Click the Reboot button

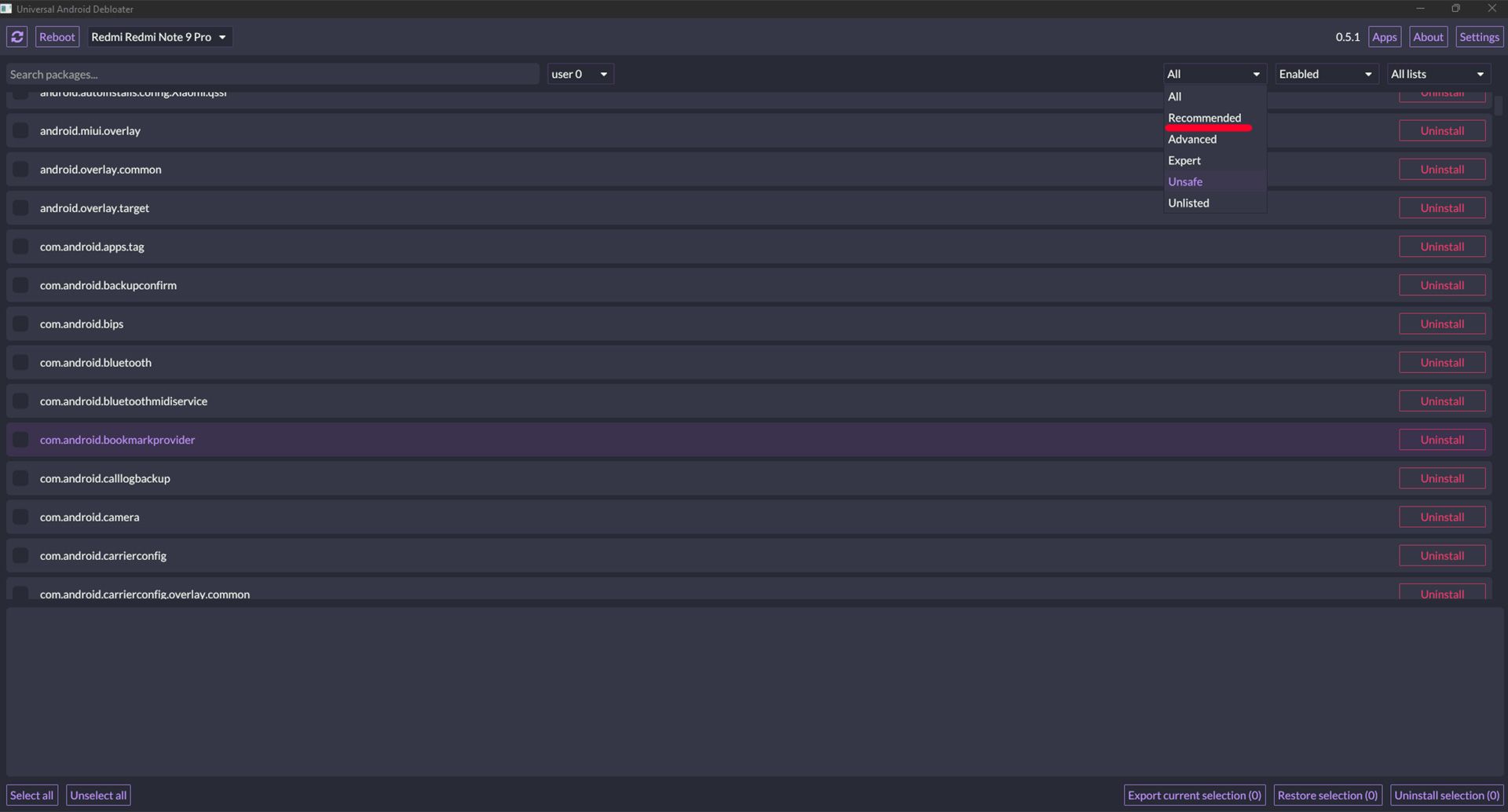tap(57, 37)
